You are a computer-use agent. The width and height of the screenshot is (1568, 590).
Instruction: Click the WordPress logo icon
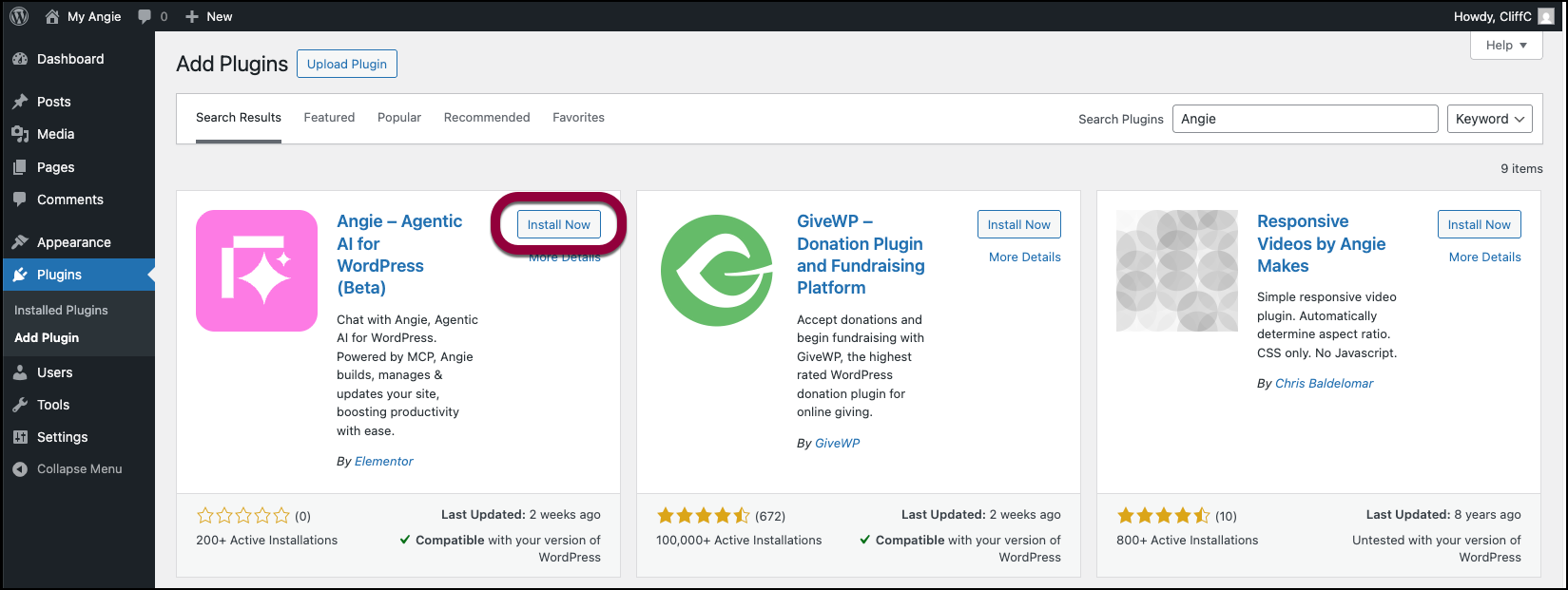click(x=19, y=16)
